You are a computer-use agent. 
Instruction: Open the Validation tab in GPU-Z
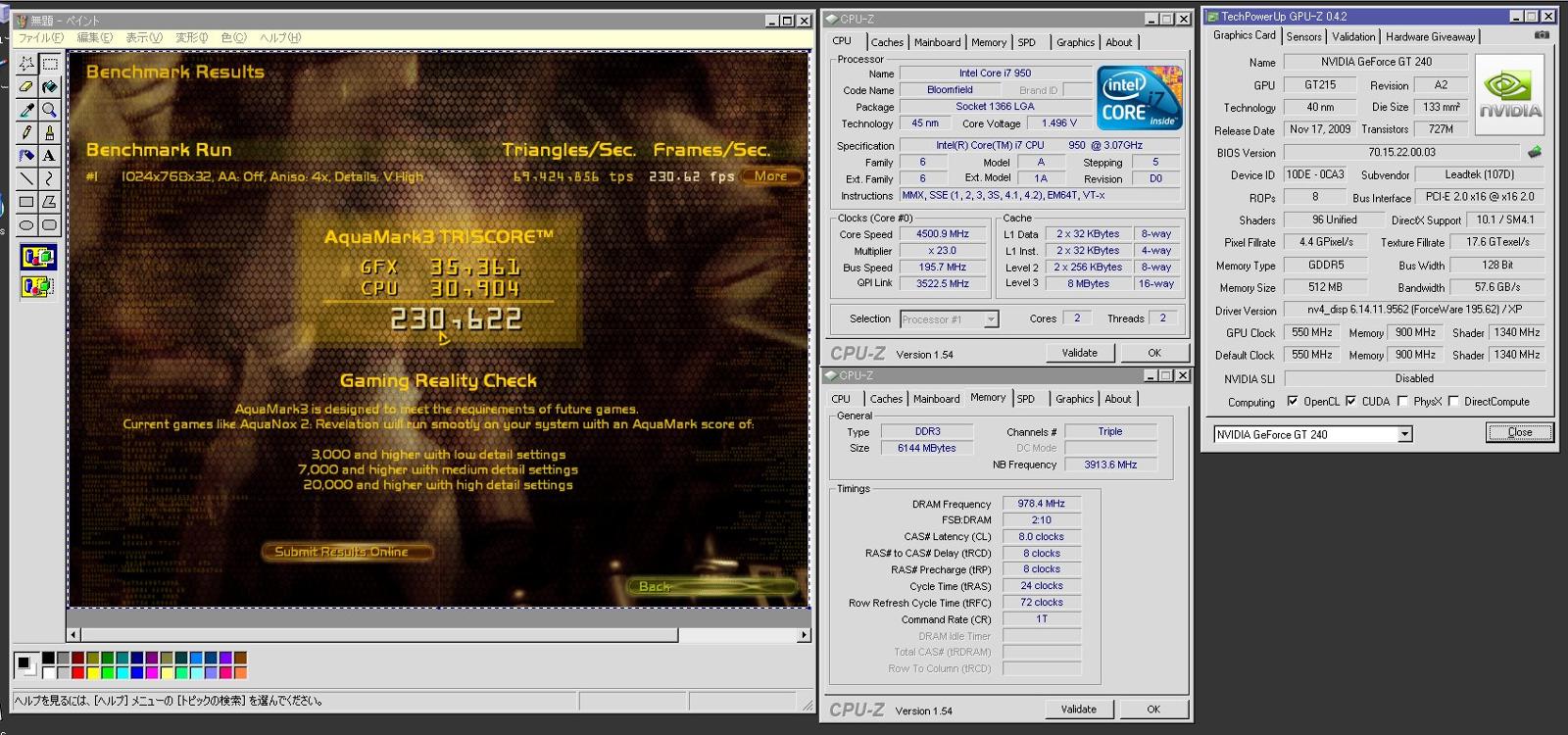pyautogui.click(x=1353, y=36)
